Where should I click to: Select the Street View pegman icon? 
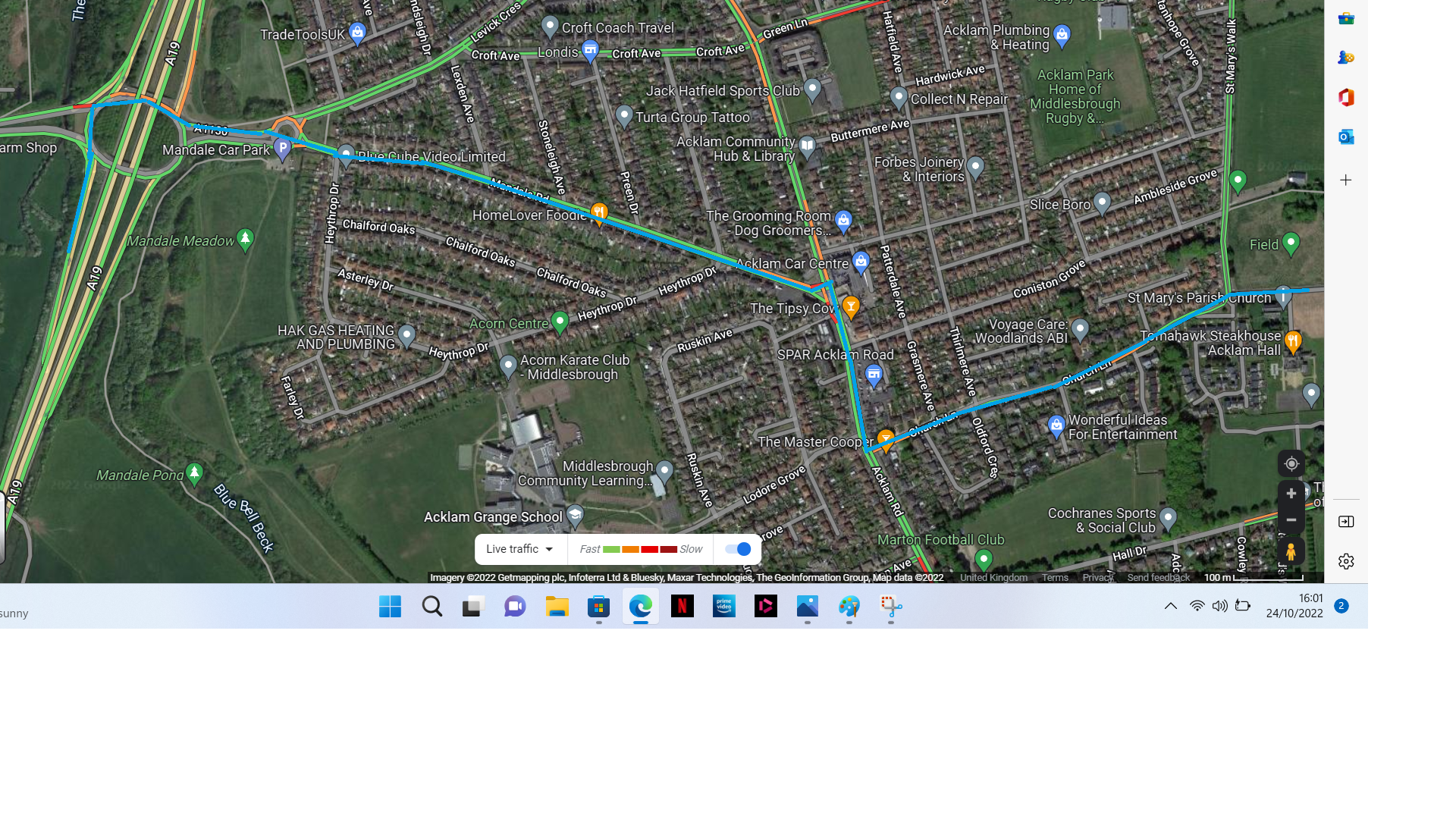tap(1291, 551)
